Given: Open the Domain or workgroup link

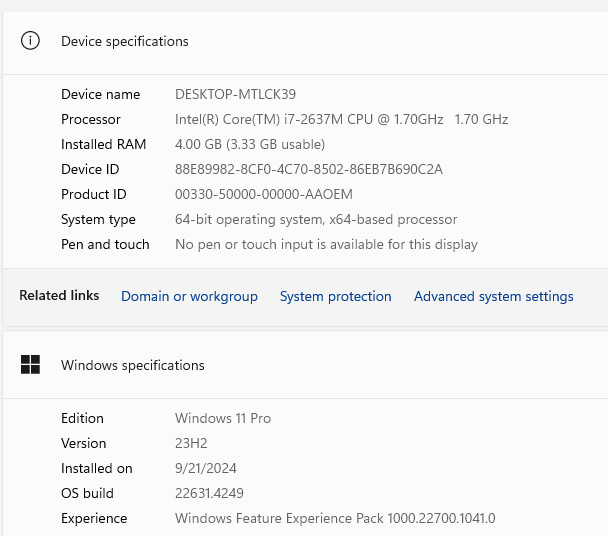Looking at the screenshot, I should pyautogui.click(x=189, y=296).
